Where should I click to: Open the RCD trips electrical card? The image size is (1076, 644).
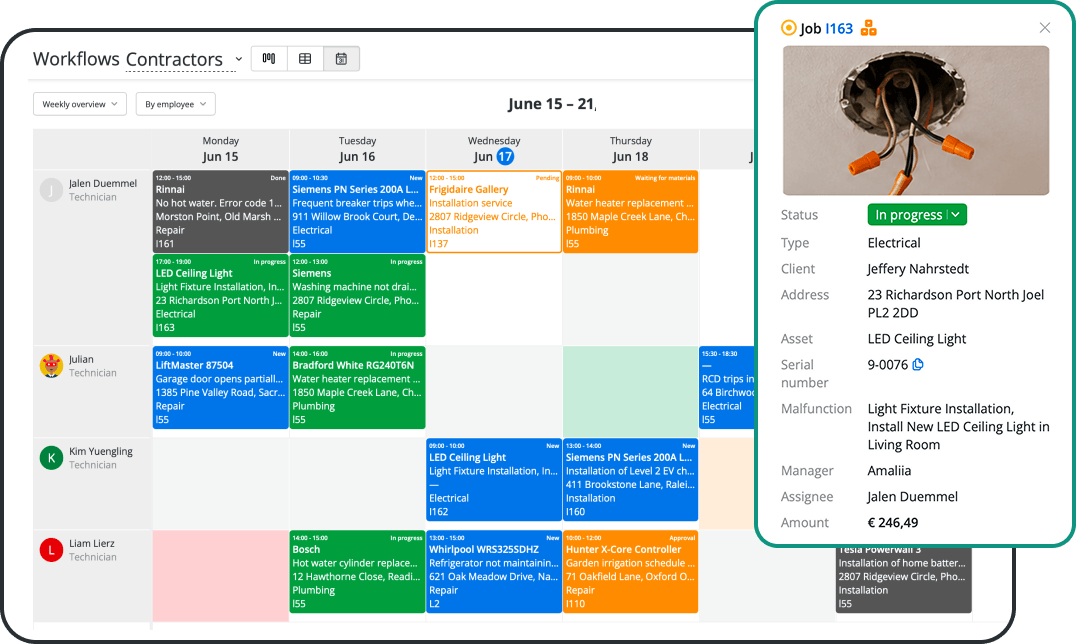727,387
